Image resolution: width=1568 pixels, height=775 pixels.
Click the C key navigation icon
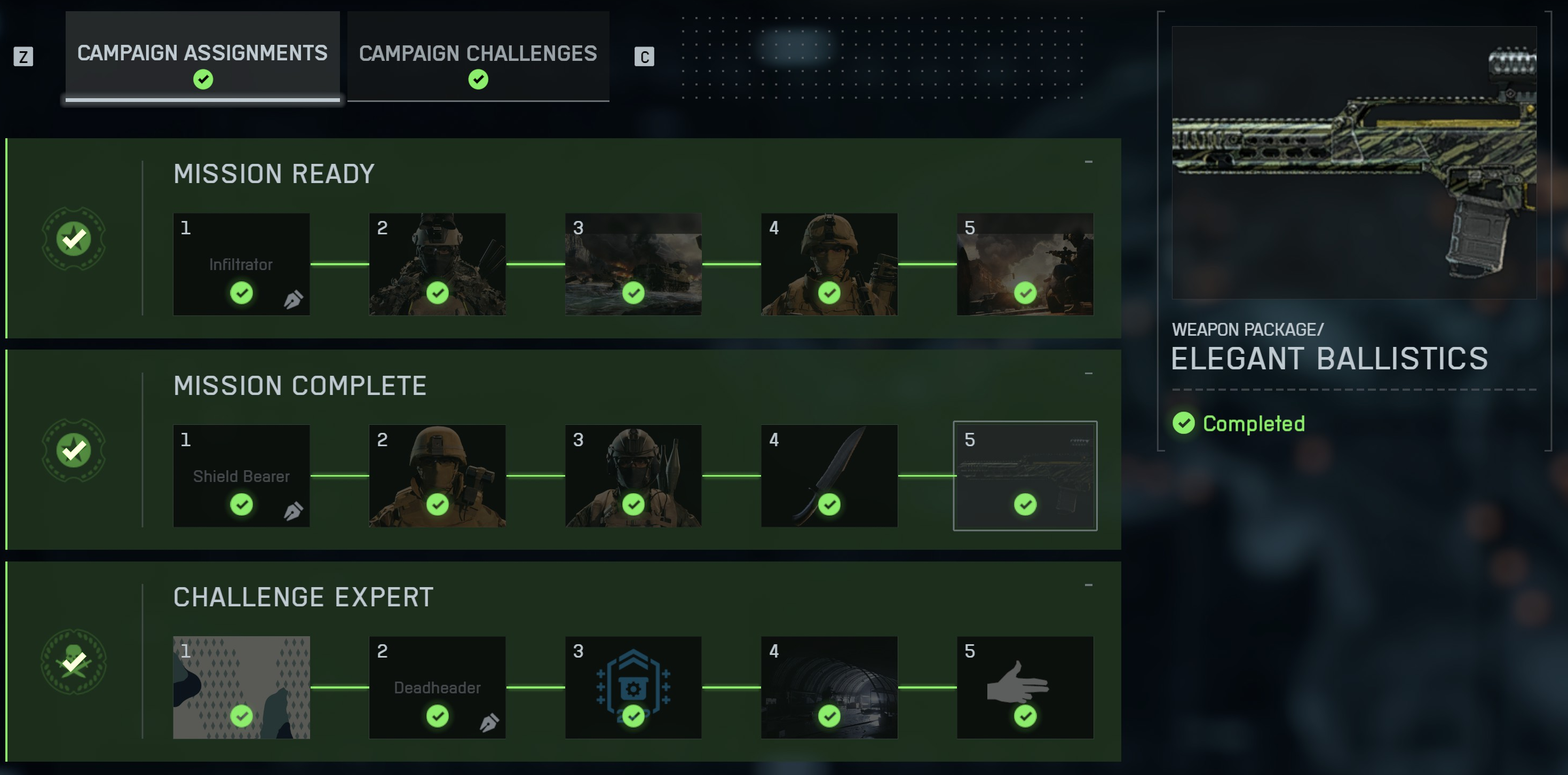click(x=644, y=57)
